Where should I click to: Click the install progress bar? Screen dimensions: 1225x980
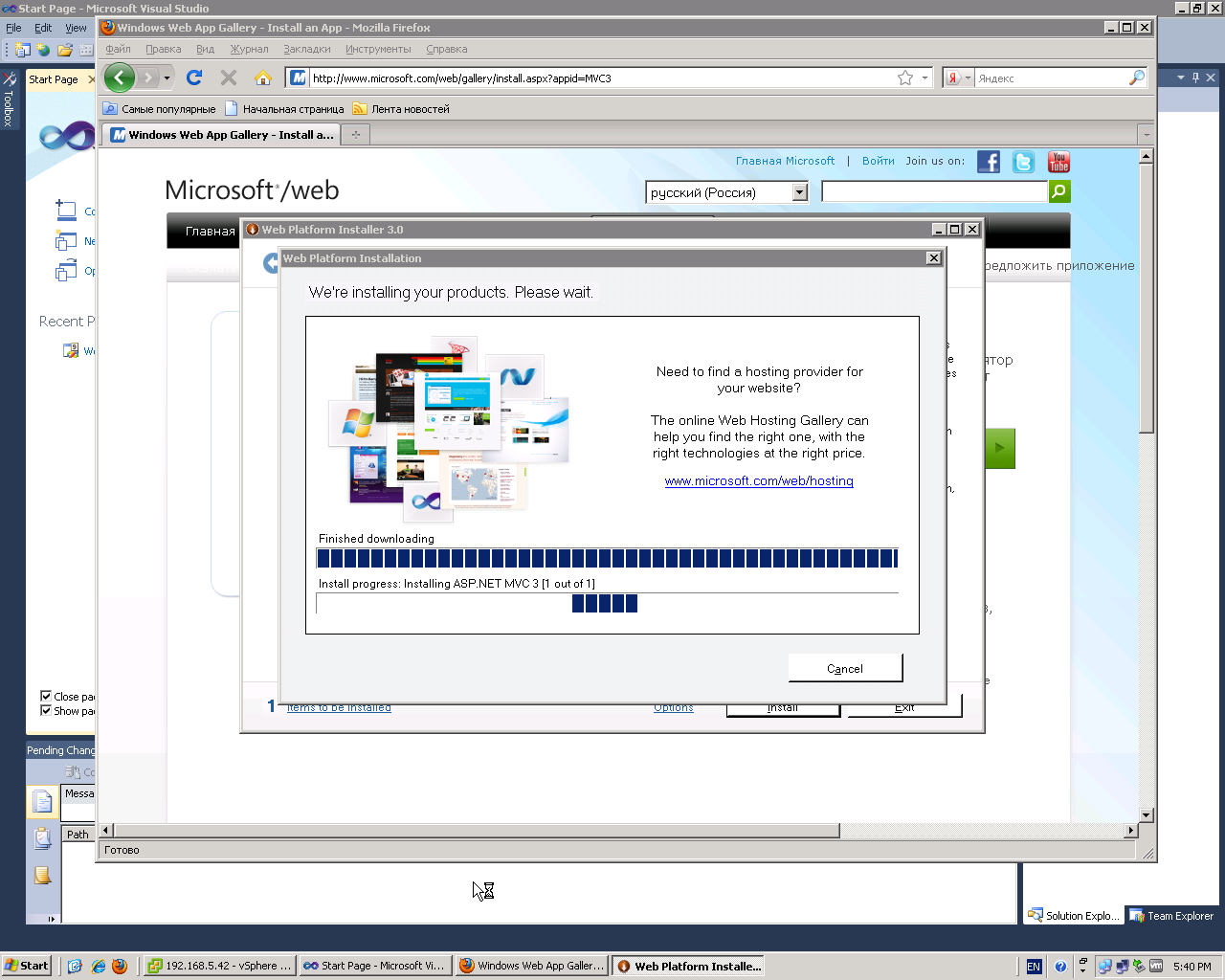pyautogui.click(x=607, y=603)
